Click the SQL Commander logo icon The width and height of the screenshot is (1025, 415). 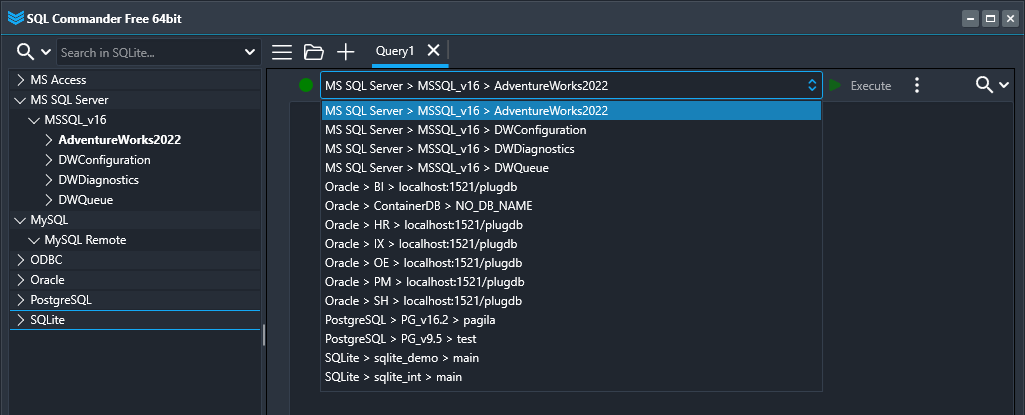point(16,18)
